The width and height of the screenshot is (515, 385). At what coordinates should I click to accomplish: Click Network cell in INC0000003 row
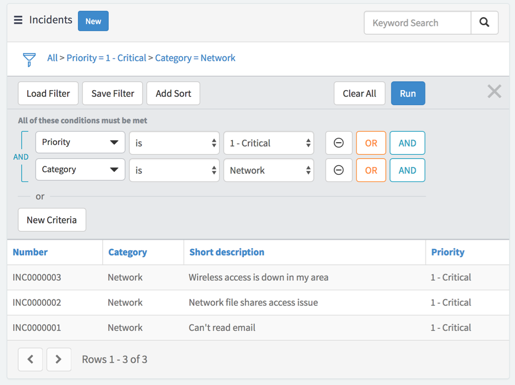[125, 277]
